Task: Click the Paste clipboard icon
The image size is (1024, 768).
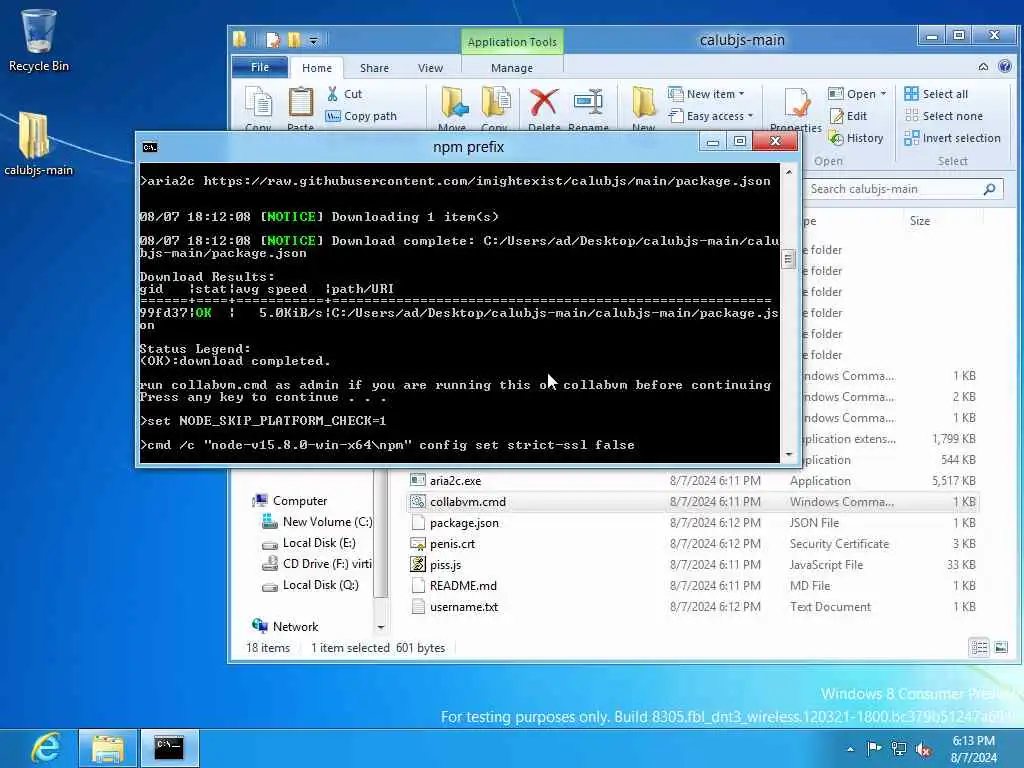Action: [x=301, y=103]
